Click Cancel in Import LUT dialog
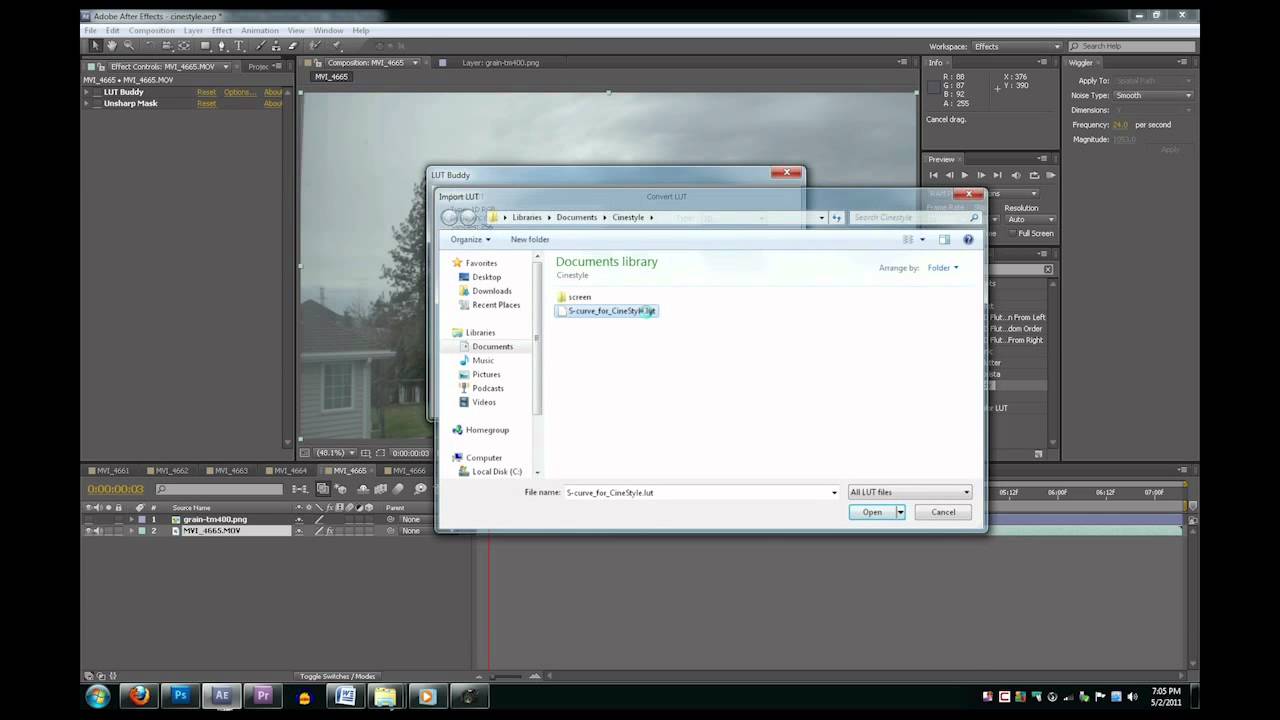Viewport: 1280px width, 720px height. pyautogui.click(x=943, y=512)
